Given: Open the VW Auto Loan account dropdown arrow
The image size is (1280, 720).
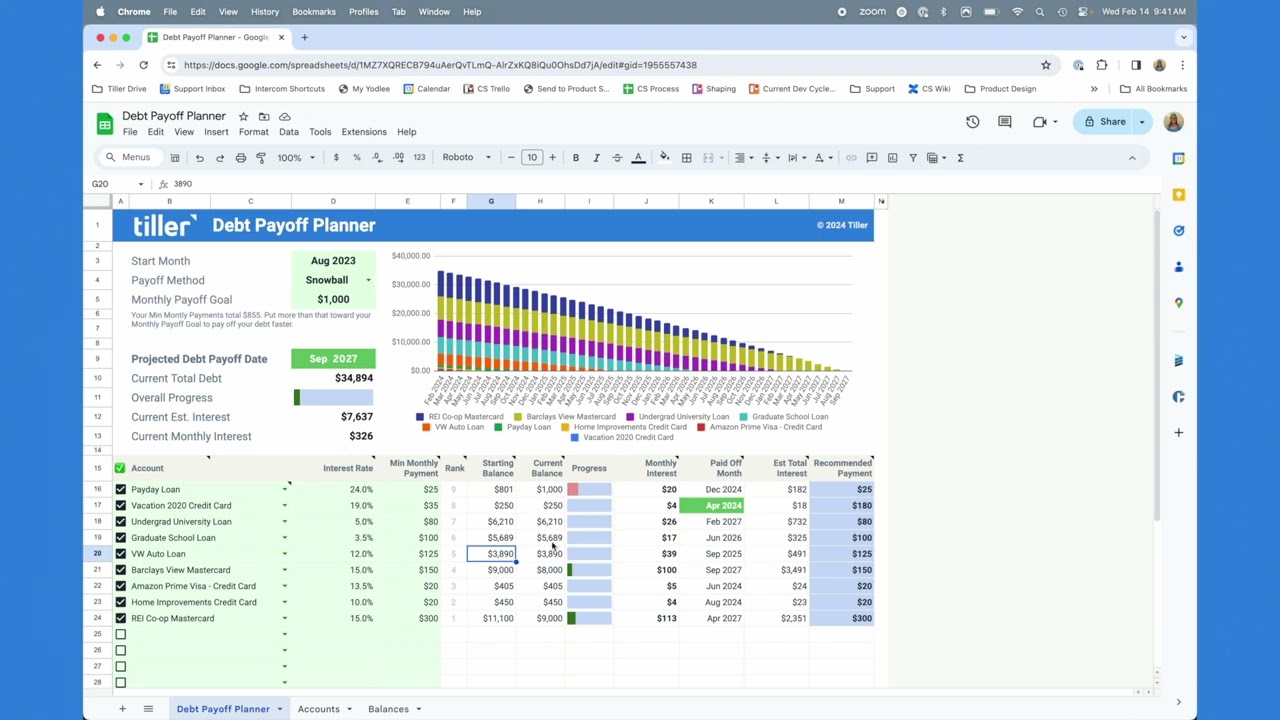Looking at the screenshot, I should point(284,554).
